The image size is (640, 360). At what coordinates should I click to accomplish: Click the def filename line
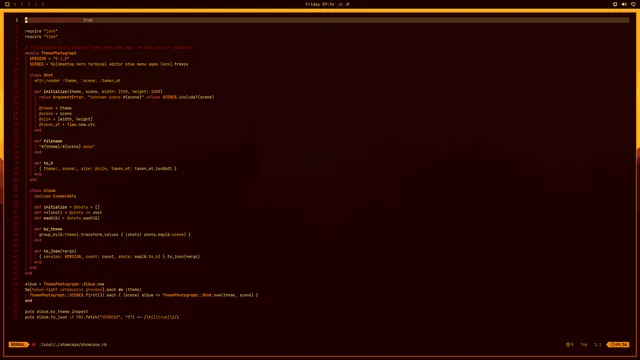pyautogui.click(x=48, y=141)
